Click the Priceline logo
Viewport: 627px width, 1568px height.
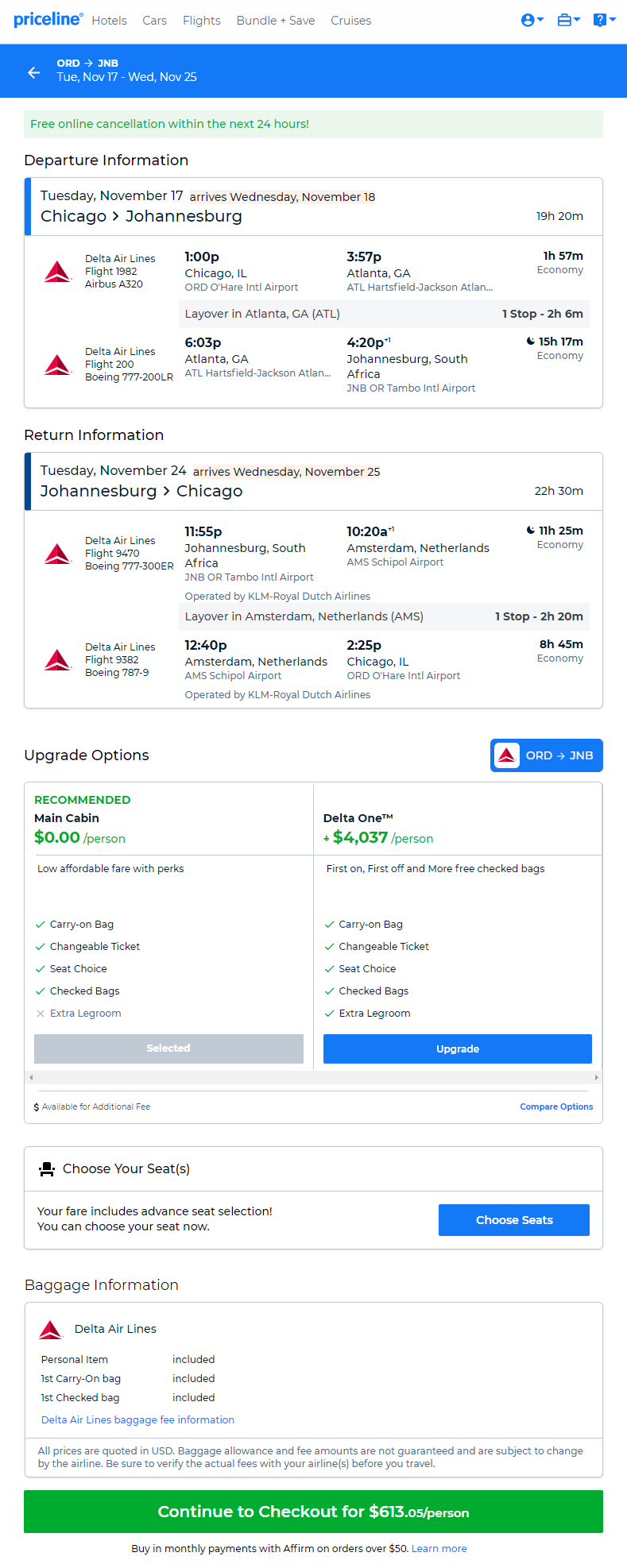(x=48, y=19)
